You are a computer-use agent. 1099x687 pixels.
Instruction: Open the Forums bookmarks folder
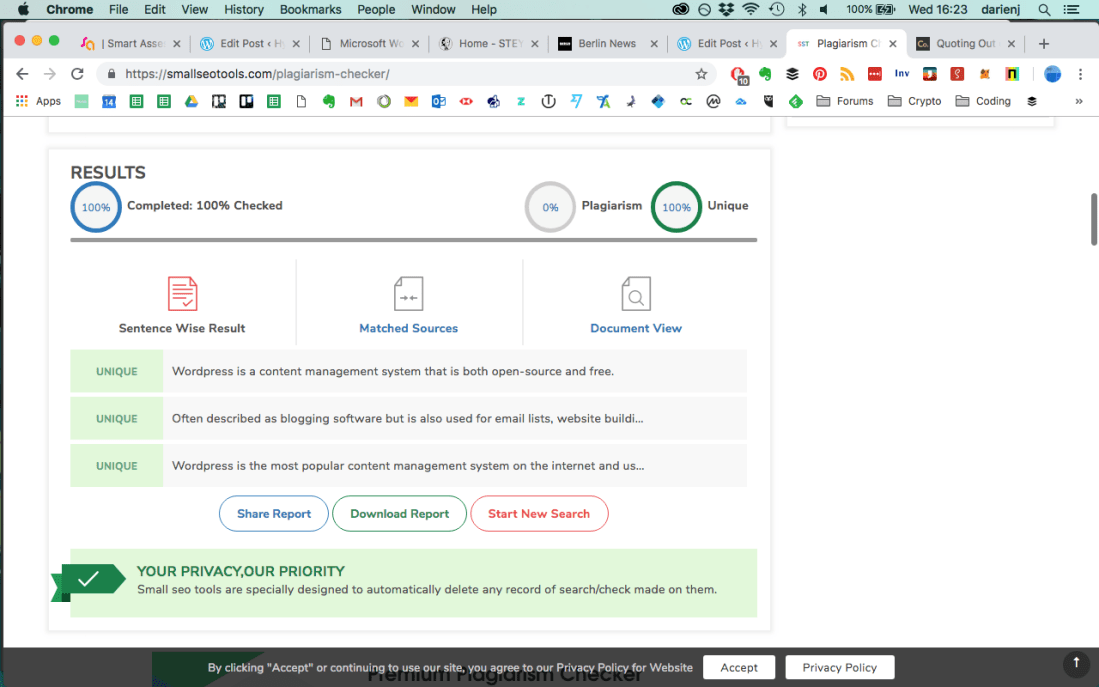845,101
